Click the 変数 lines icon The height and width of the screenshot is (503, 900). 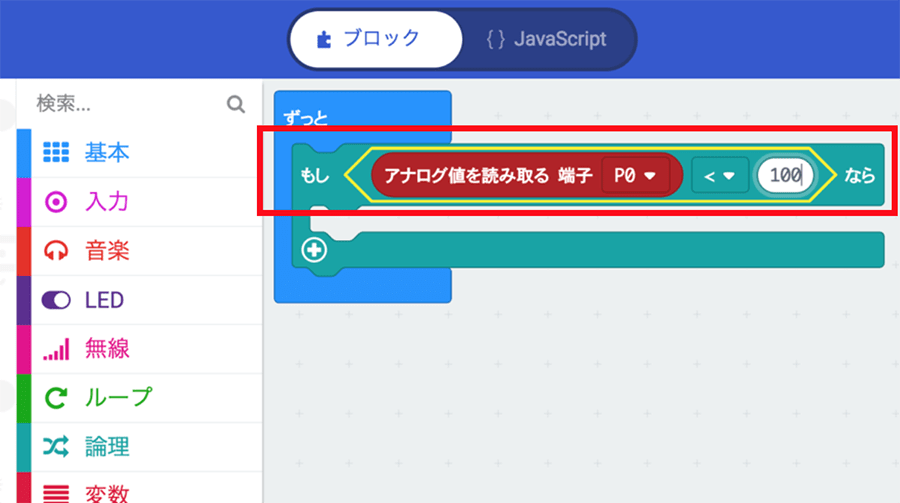click(56, 492)
